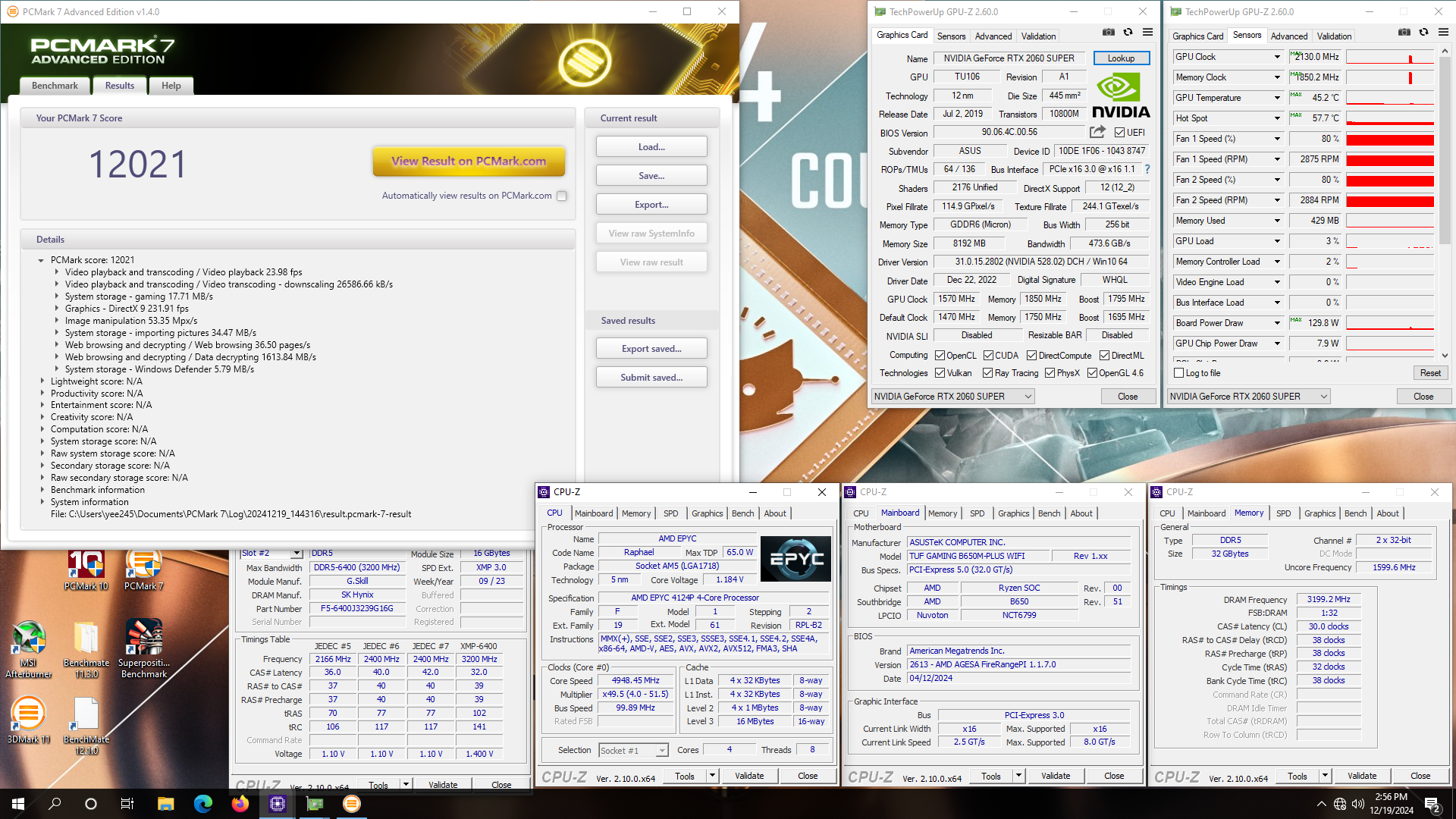Click View Result on PCMark.com button
Image resolution: width=1456 pixels, height=819 pixels.
click(469, 161)
